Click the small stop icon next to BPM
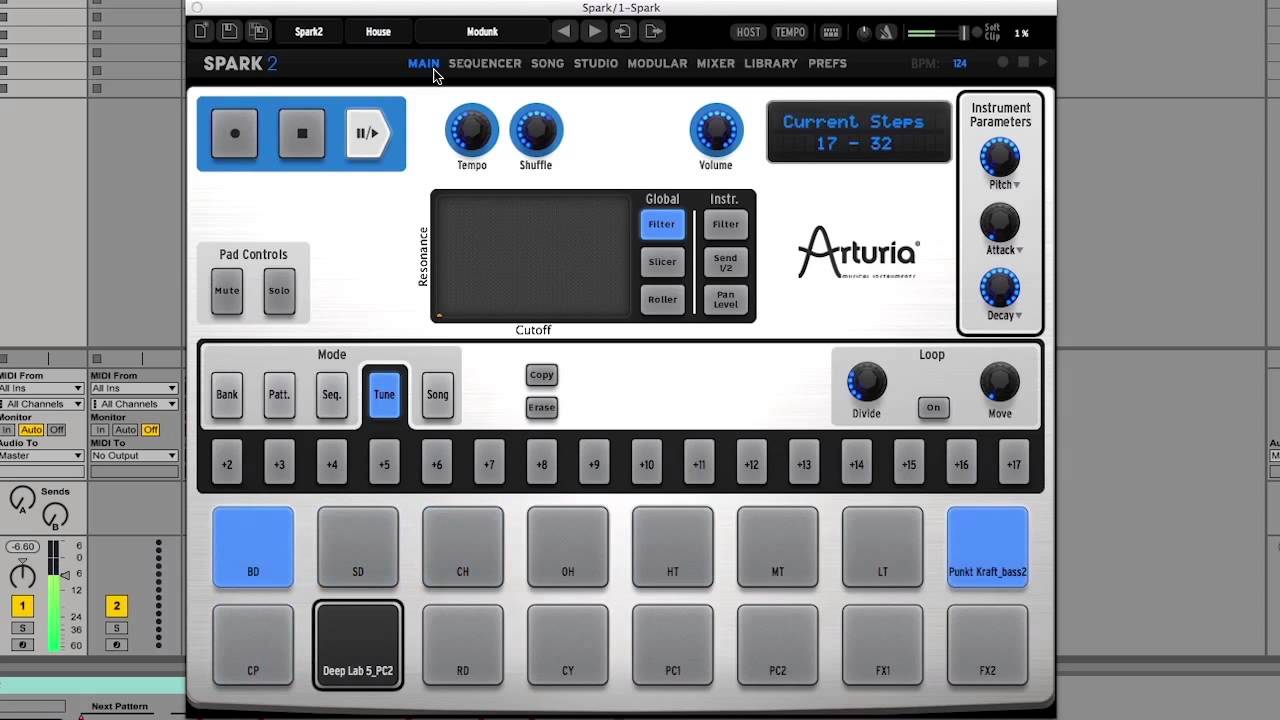 (x=1023, y=63)
